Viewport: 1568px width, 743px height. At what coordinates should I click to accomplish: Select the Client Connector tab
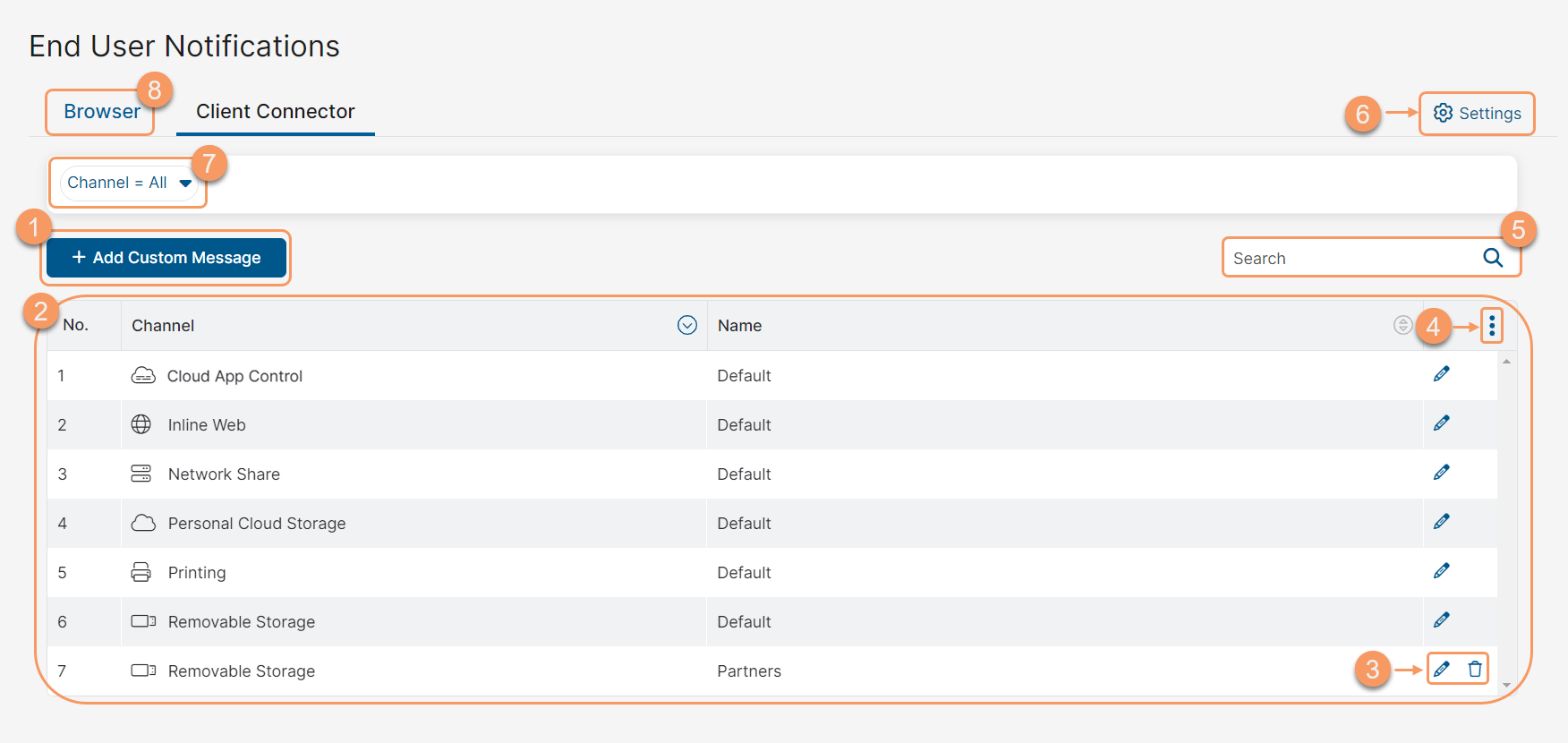tap(275, 112)
